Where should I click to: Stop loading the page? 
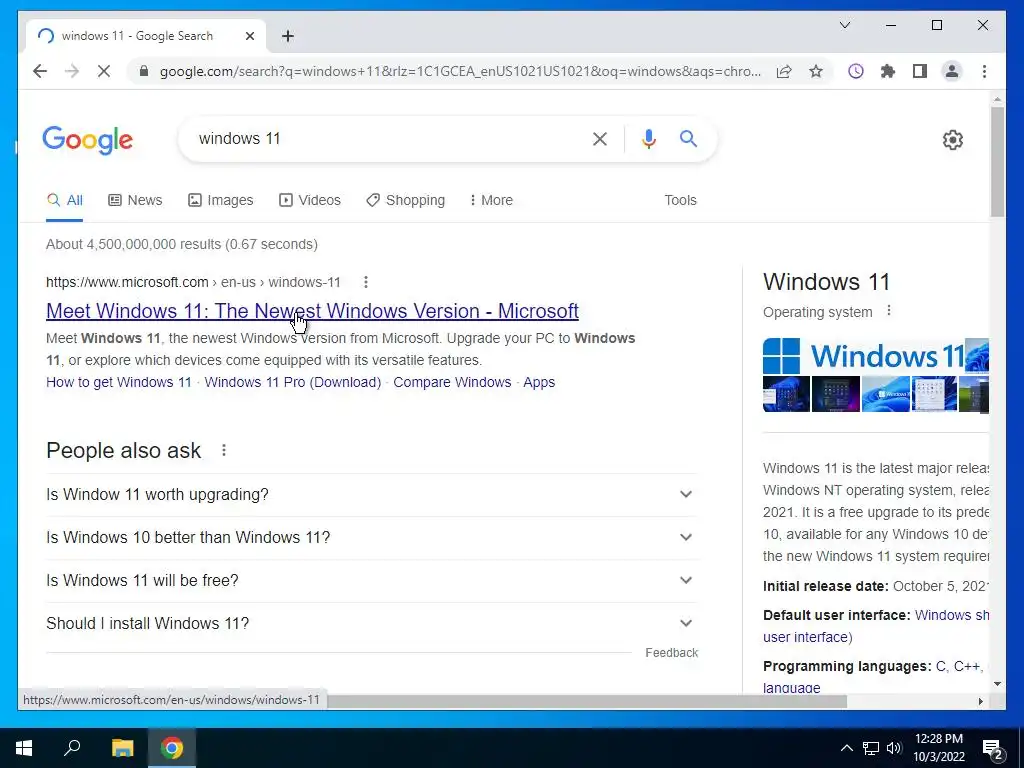point(104,71)
